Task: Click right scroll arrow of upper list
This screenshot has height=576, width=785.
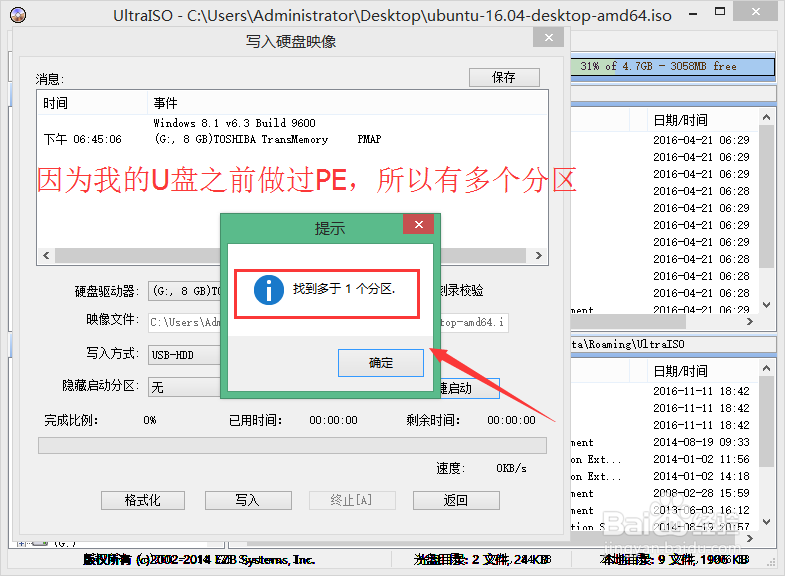Action: pos(749,322)
